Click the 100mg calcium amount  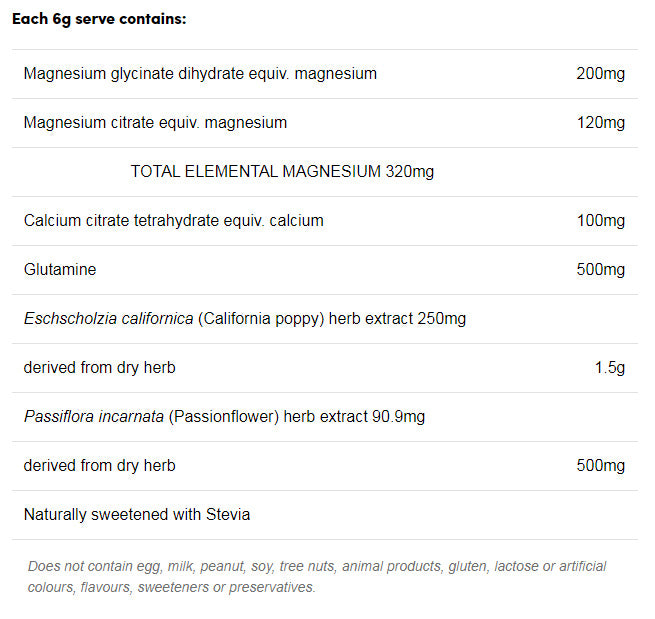coord(600,220)
